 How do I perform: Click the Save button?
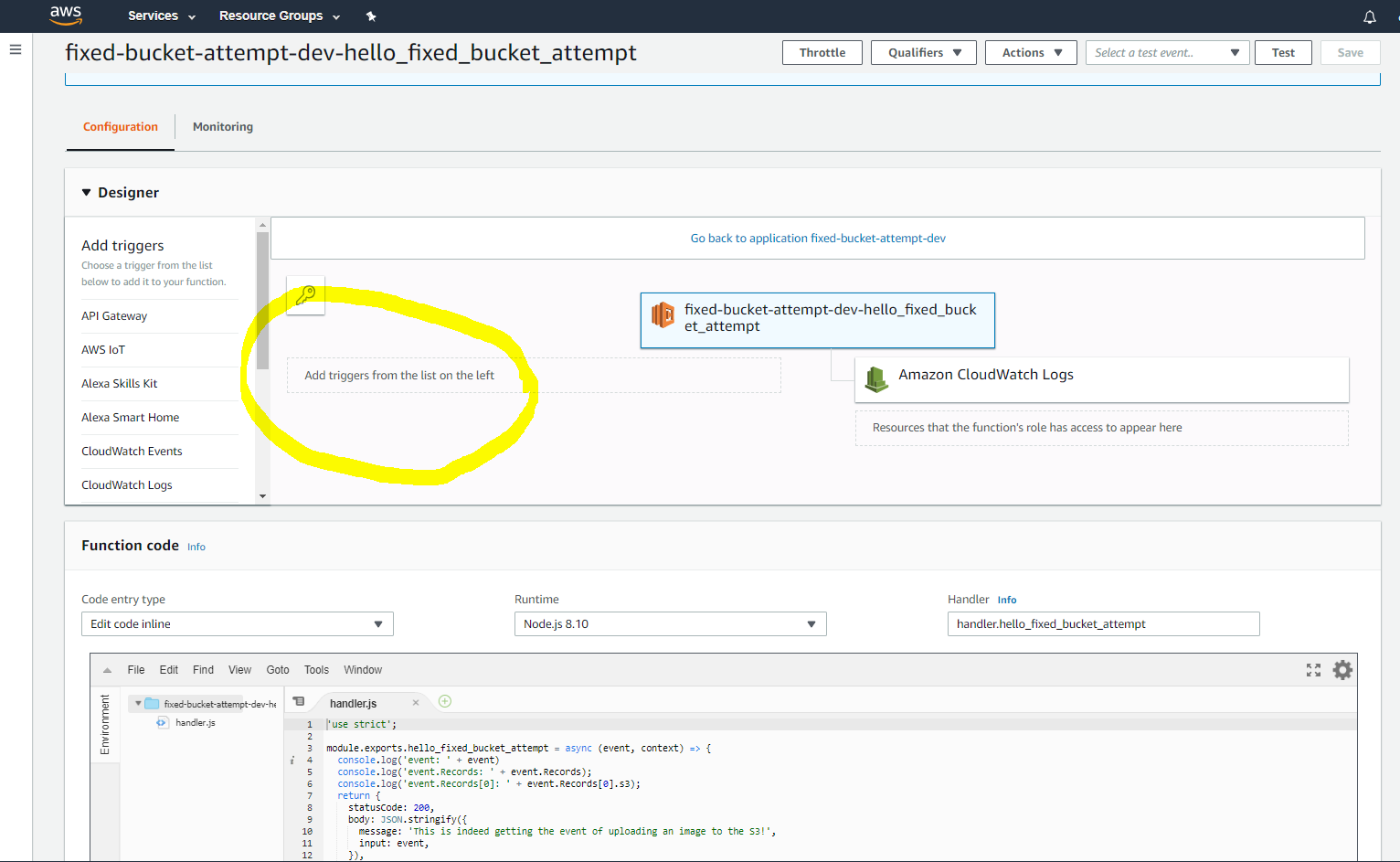(1351, 52)
